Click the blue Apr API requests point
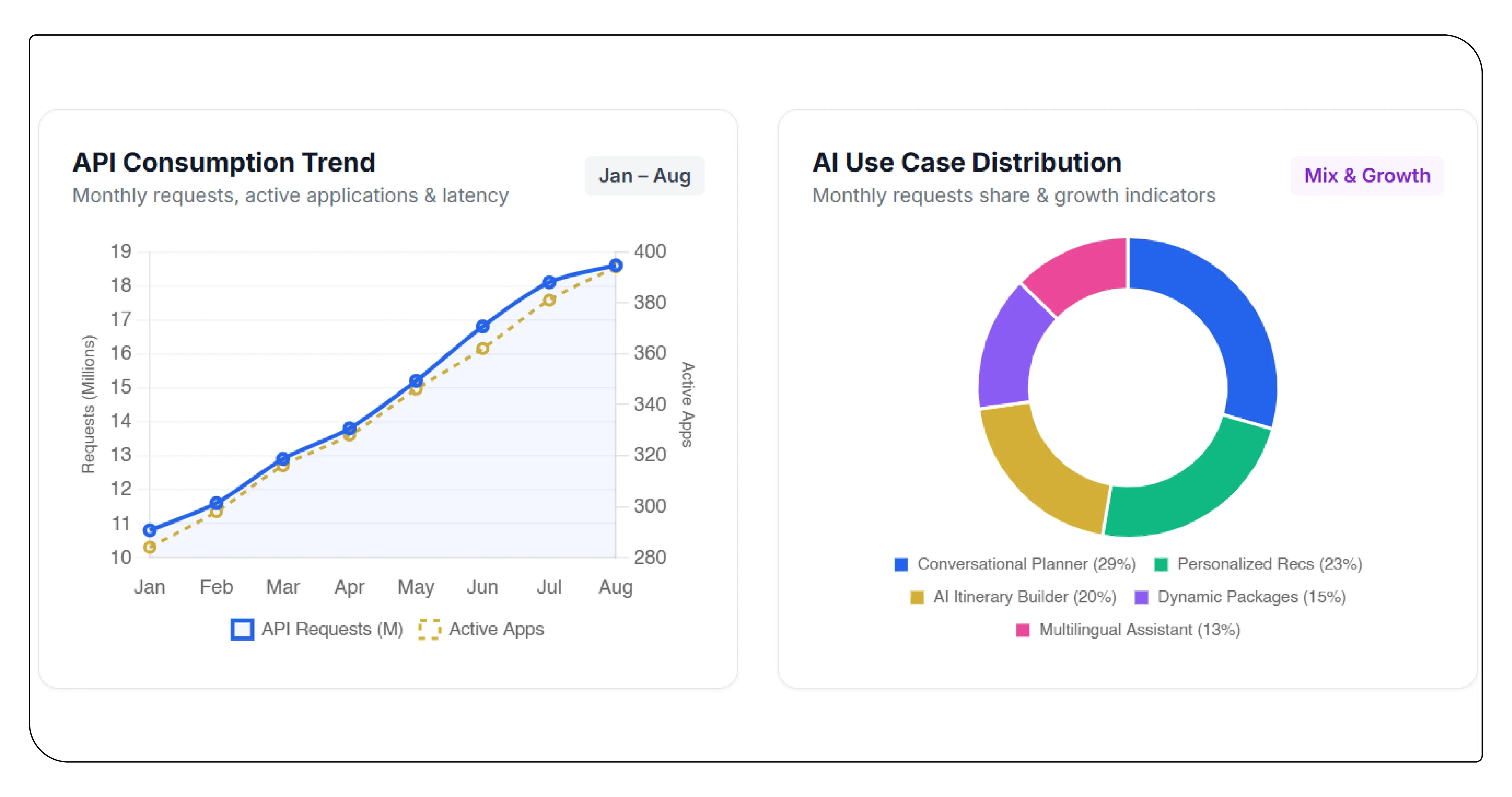The width and height of the screenshot is (1512, 797). pos(349,428)
